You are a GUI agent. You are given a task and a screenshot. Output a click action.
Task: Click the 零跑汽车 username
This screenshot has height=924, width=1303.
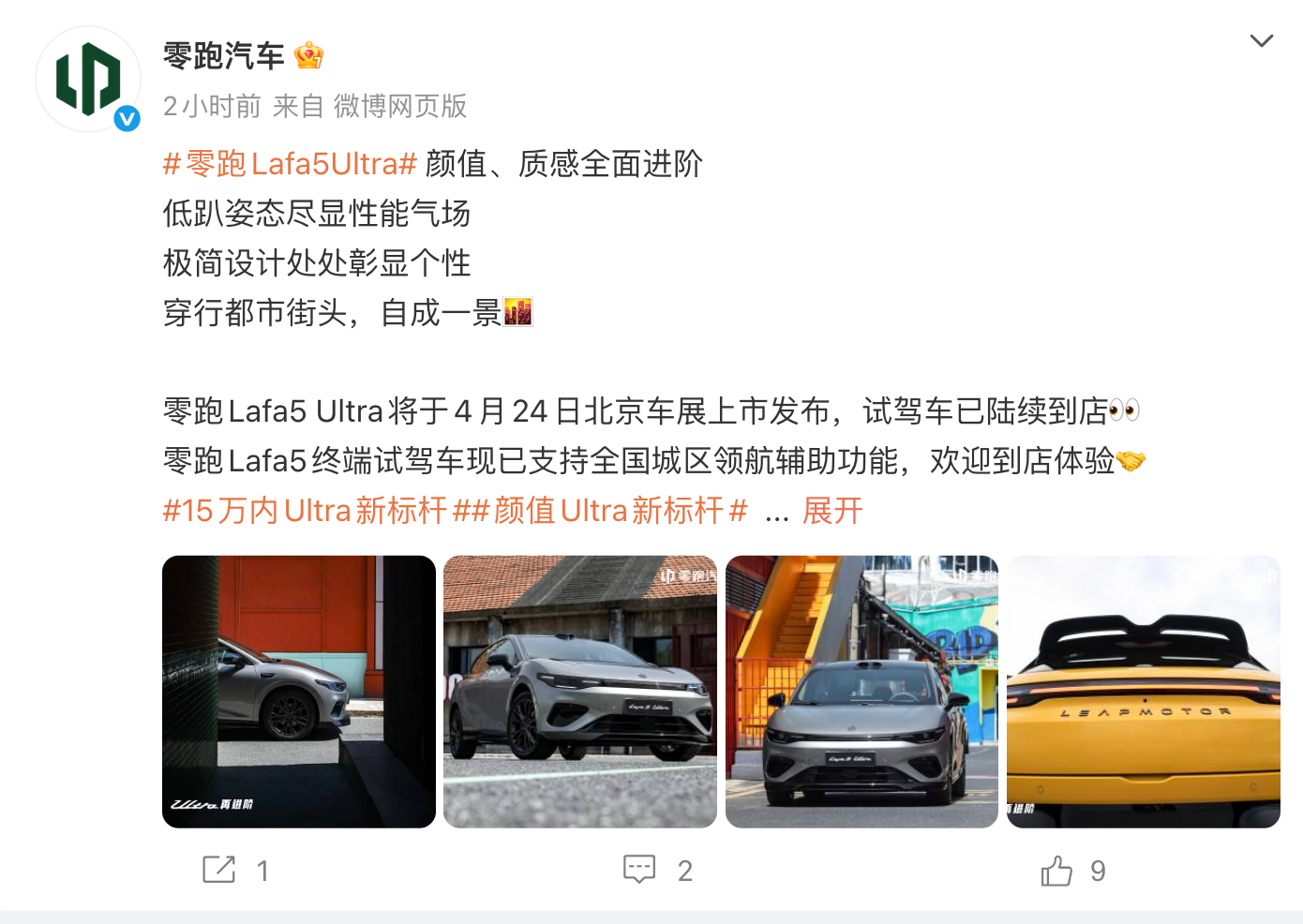tap(224, 56)
